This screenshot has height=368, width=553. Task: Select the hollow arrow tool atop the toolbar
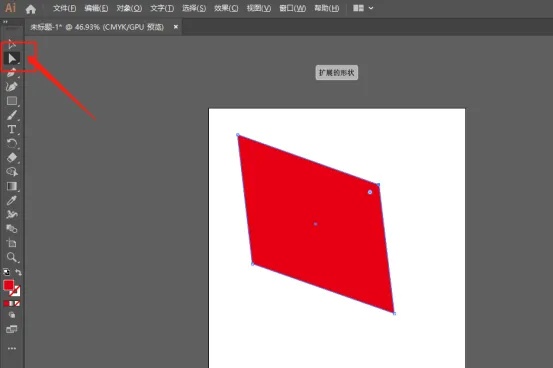point(12,44)
